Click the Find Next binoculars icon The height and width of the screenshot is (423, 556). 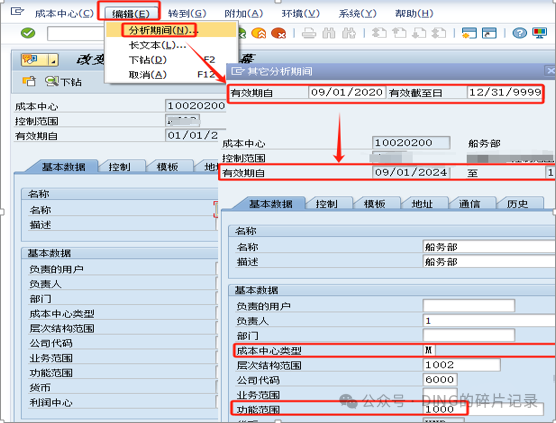[349, 33]
